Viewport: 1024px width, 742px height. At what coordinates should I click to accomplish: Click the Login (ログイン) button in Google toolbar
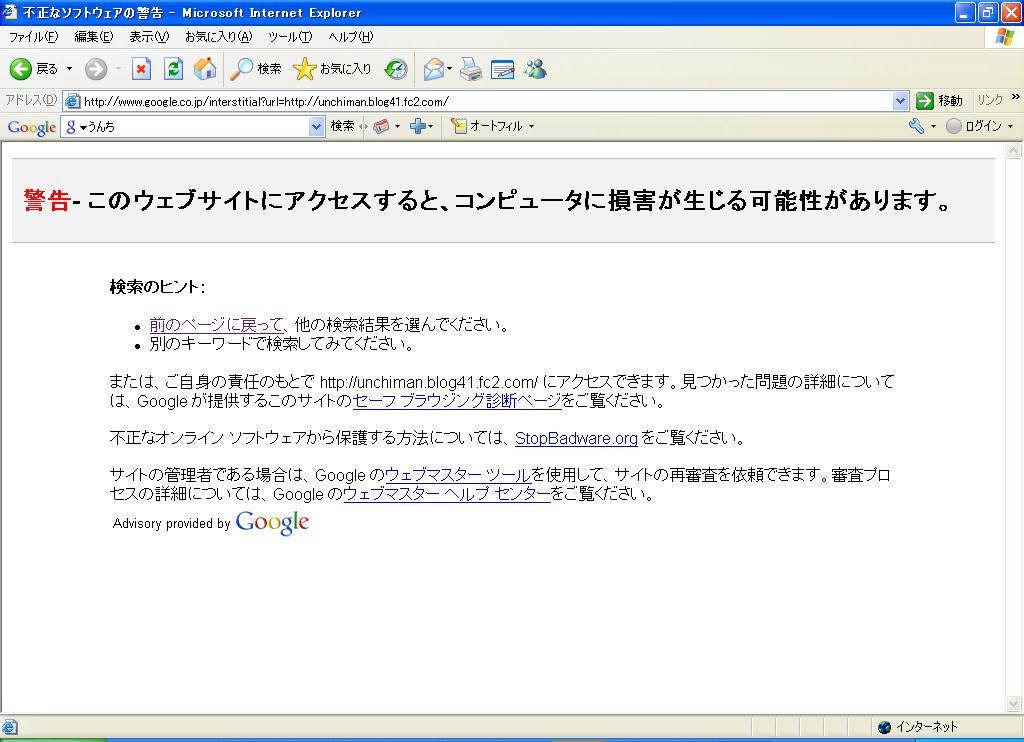tap(974, 126)
